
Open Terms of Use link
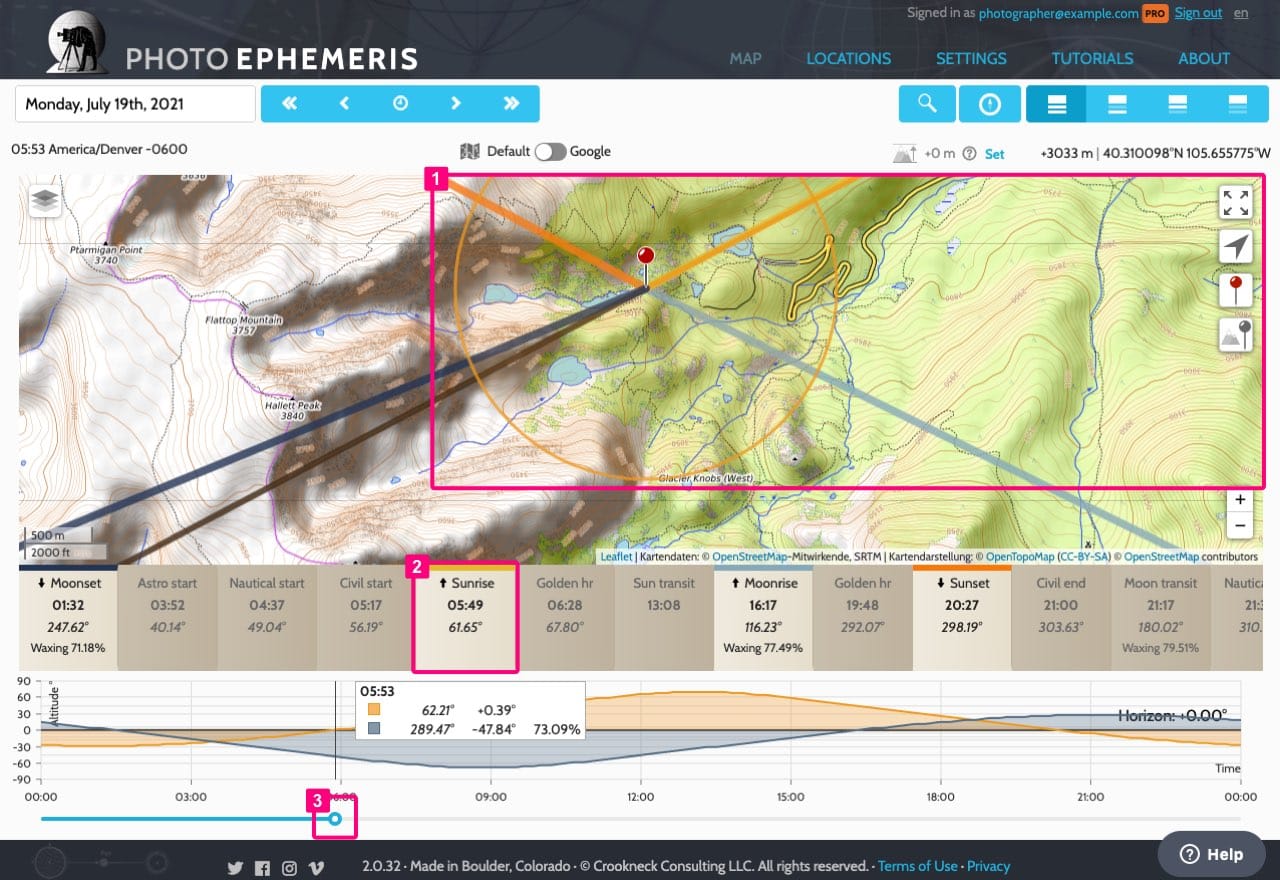click(917, 866)
